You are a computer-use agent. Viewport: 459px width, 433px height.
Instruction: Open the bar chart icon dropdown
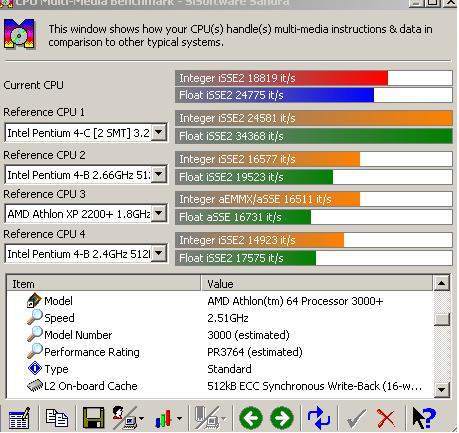pyautogui.click(x=179, y=418)
